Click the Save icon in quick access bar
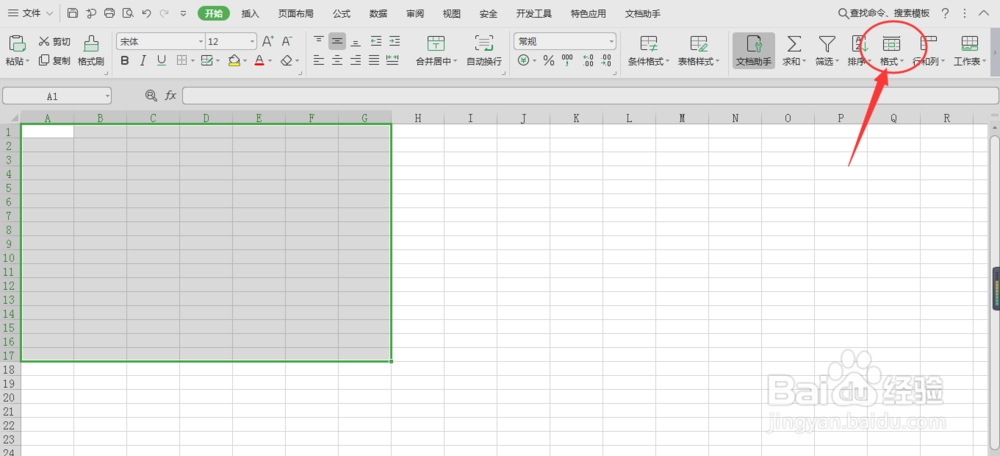This screenshot has height=456, width=1000. tap(72, 13)
